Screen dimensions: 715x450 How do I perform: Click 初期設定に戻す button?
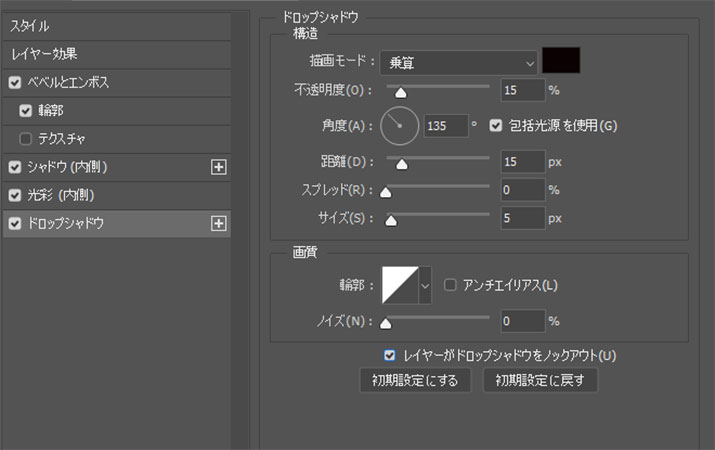(540, 380)
